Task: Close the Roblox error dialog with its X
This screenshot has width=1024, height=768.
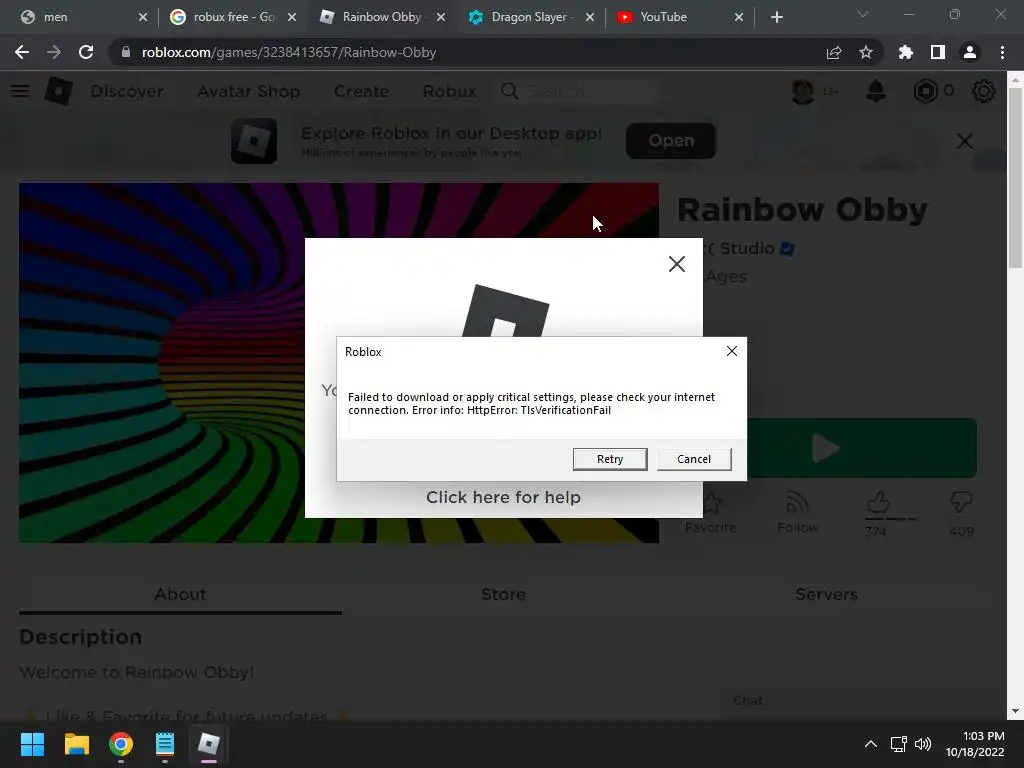Action: 732,351
